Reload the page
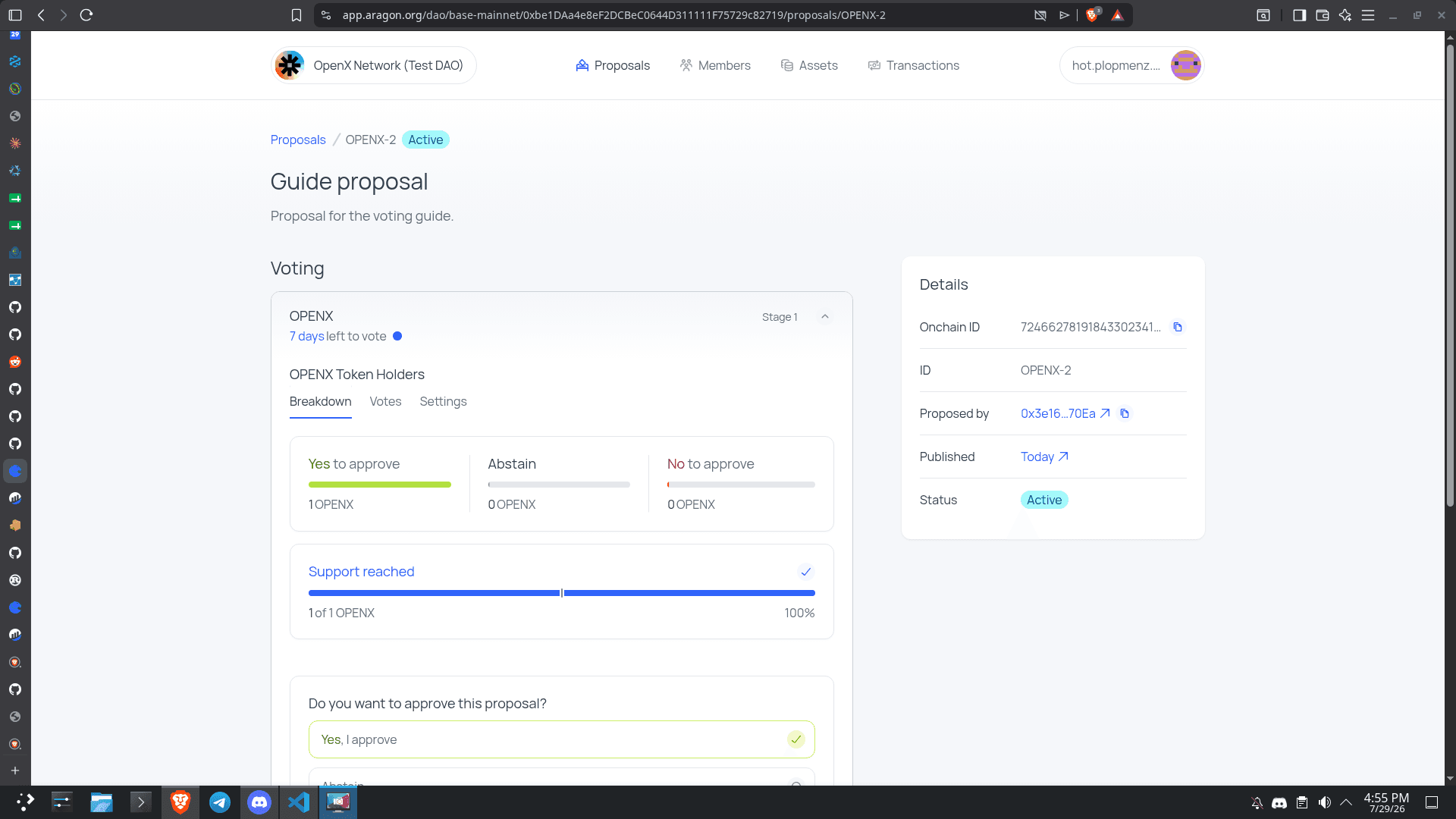The image size is (1456, 819). 86,15
